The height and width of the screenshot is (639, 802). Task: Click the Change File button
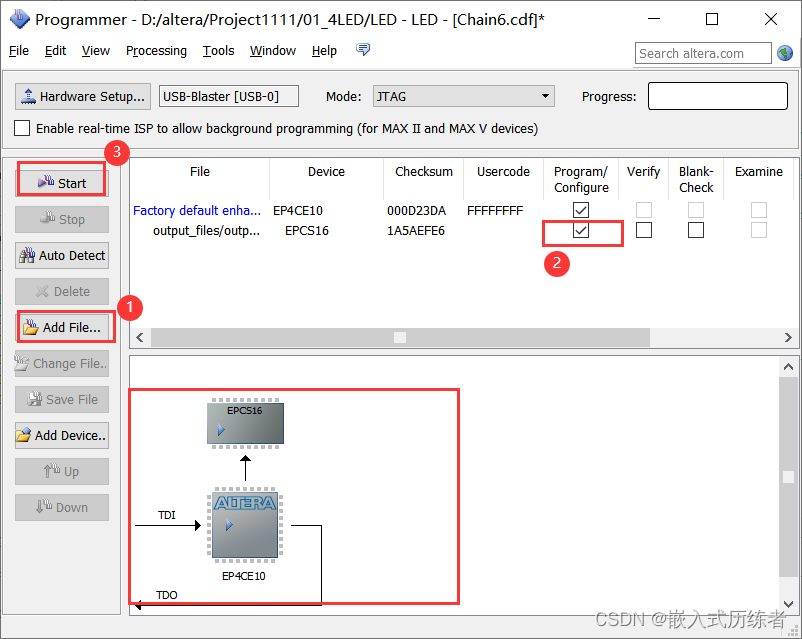pyautogui.click(x=61, y=363)
